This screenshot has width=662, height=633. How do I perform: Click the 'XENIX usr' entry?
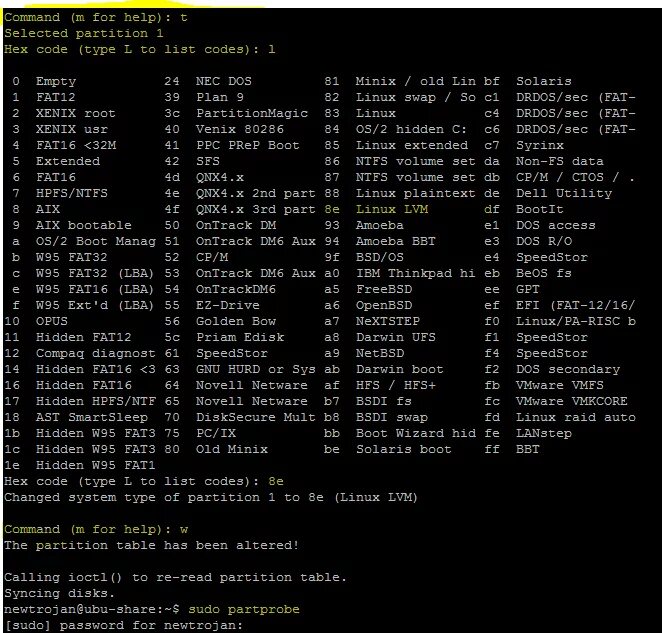coord(72,130)
